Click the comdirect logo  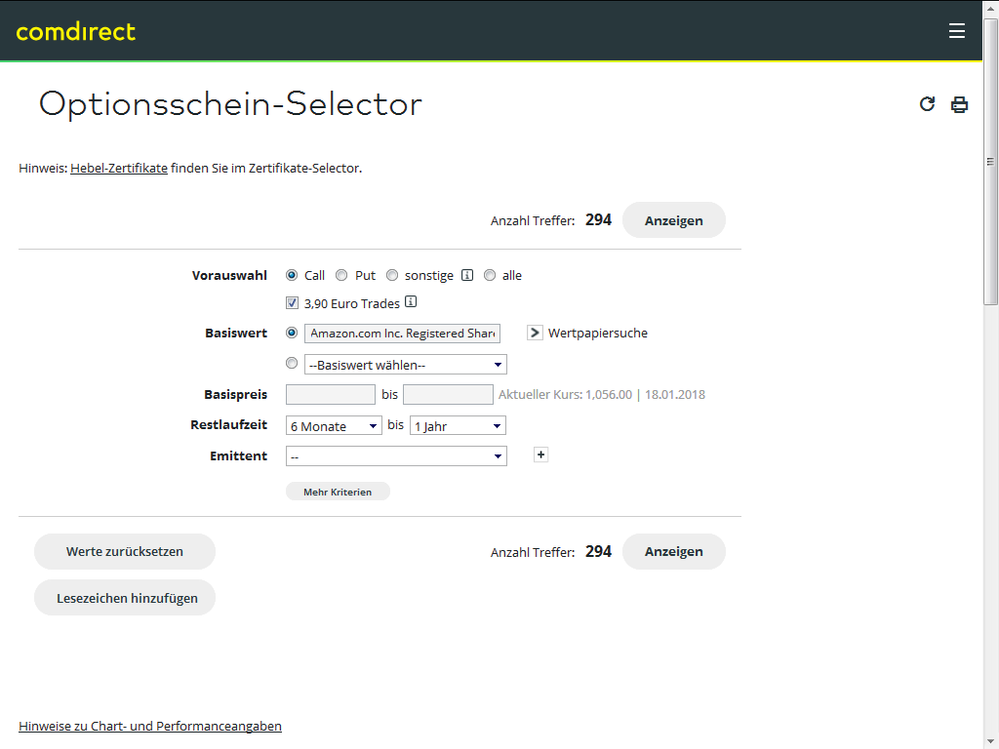click(x=76, y=31)
